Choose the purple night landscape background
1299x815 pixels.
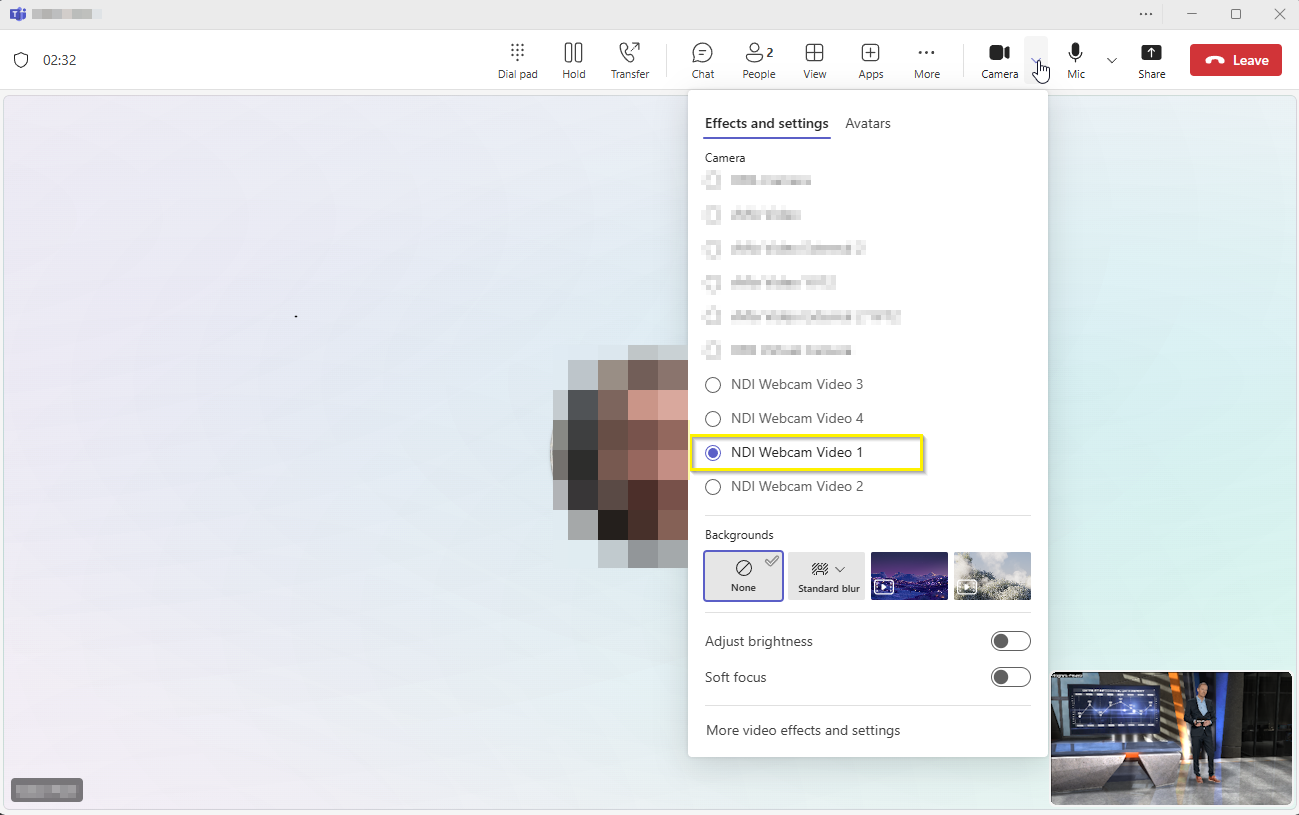(909, 575)
